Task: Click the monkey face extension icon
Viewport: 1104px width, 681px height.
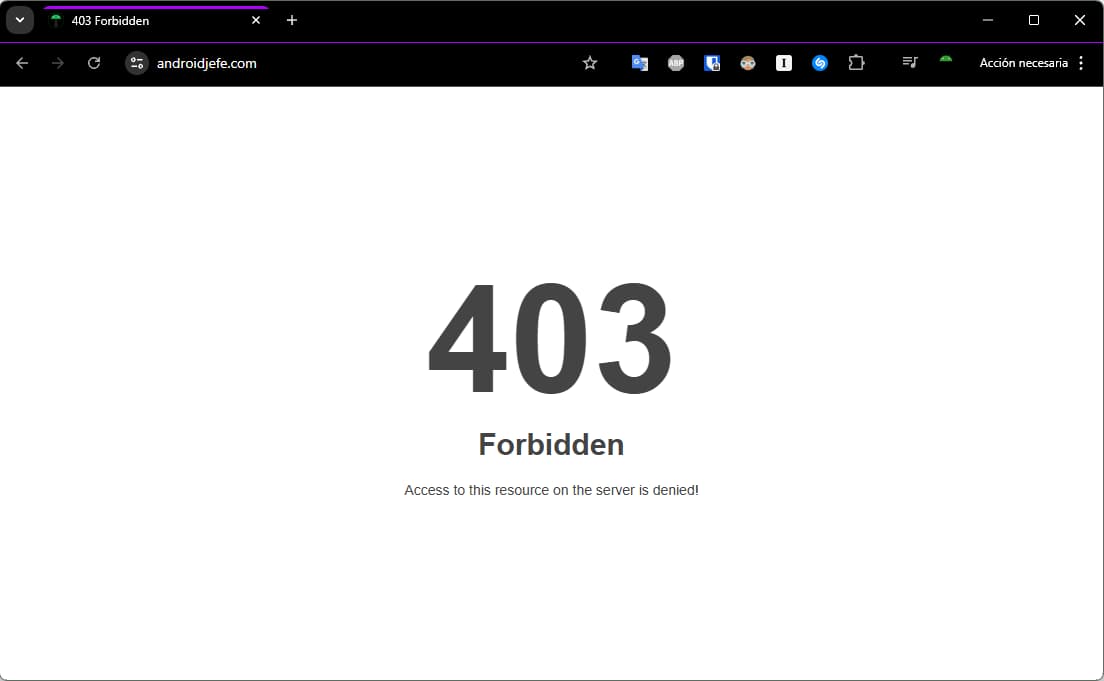Action: 748,63
